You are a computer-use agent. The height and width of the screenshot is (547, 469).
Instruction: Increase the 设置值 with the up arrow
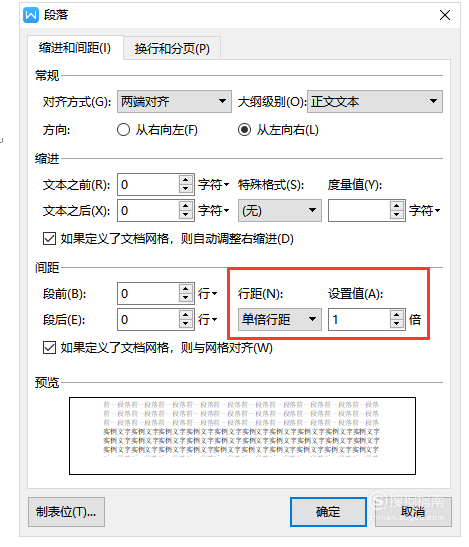pos(397,315)
